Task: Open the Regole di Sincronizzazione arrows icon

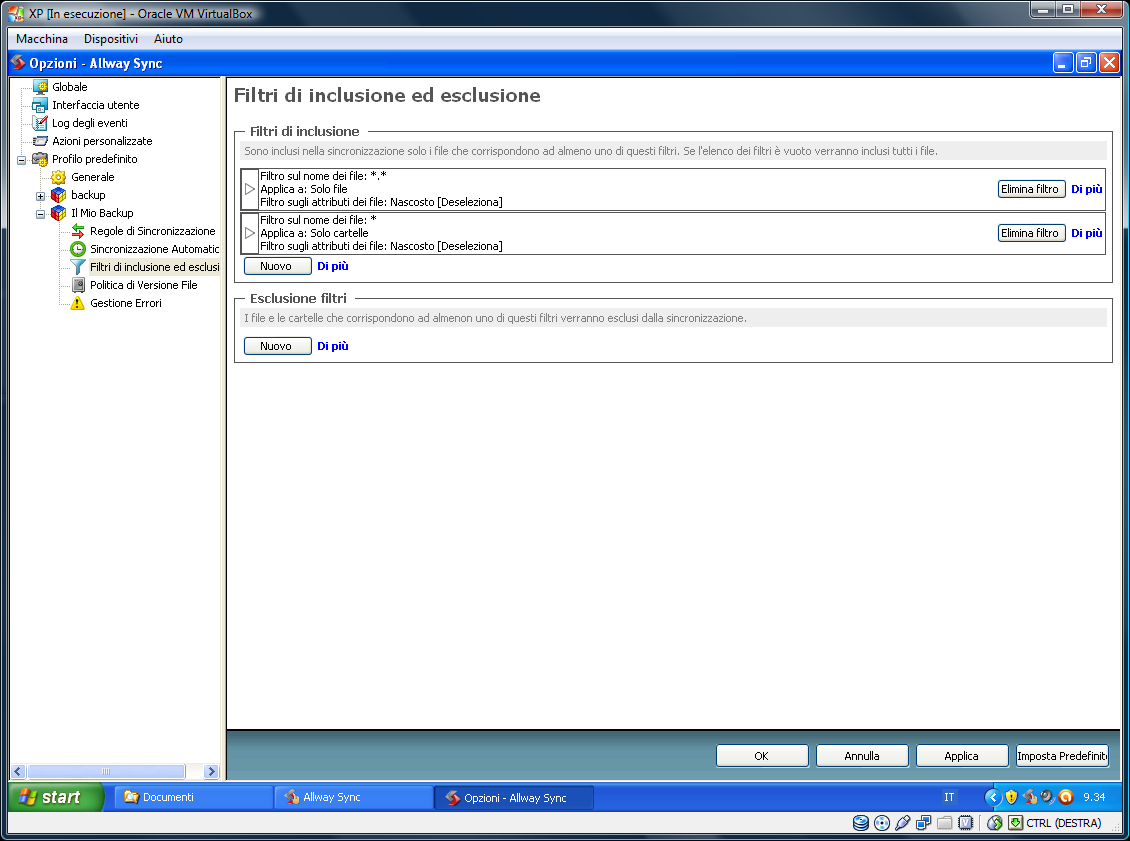Action: (x=78, y=231)
